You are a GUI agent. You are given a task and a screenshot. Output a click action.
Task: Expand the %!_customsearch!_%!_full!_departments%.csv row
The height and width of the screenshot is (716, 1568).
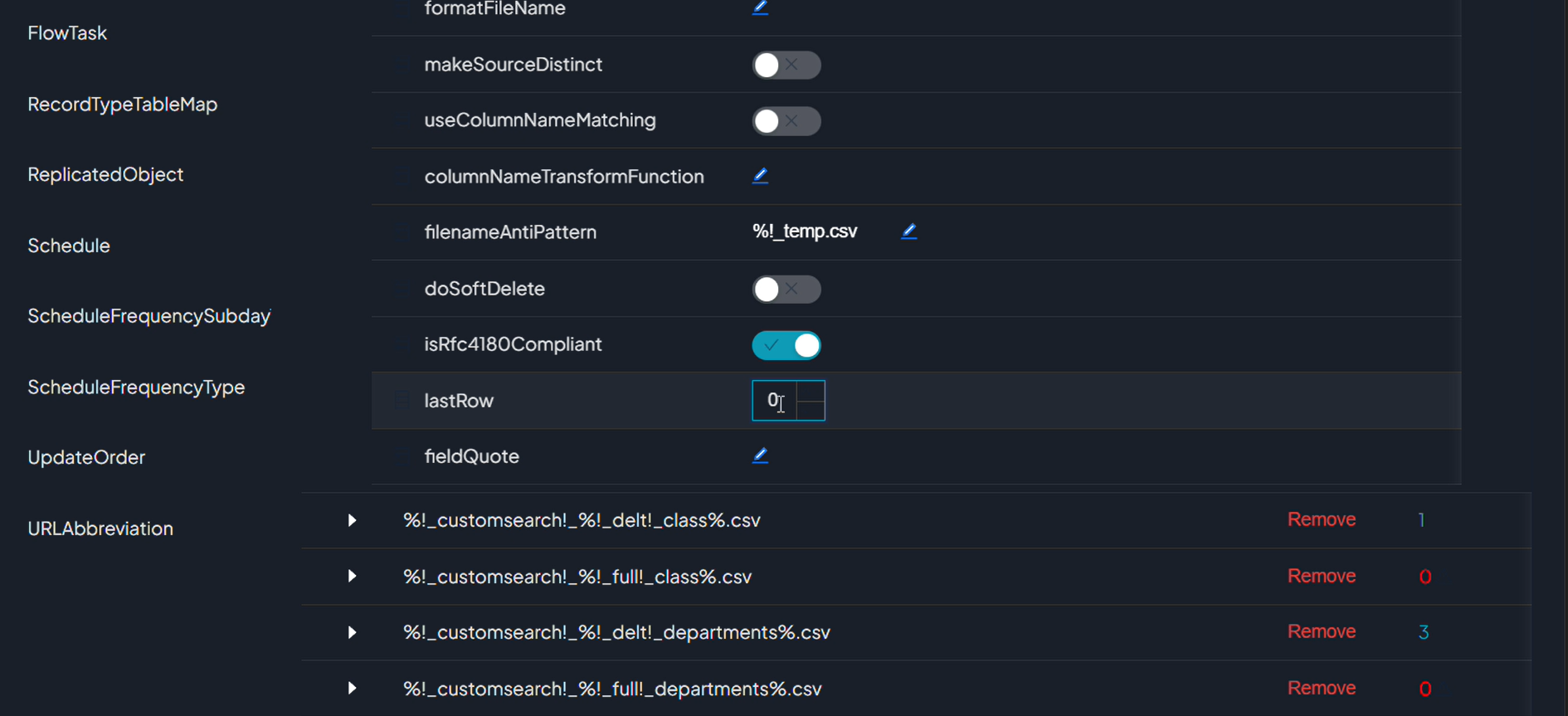352,688
